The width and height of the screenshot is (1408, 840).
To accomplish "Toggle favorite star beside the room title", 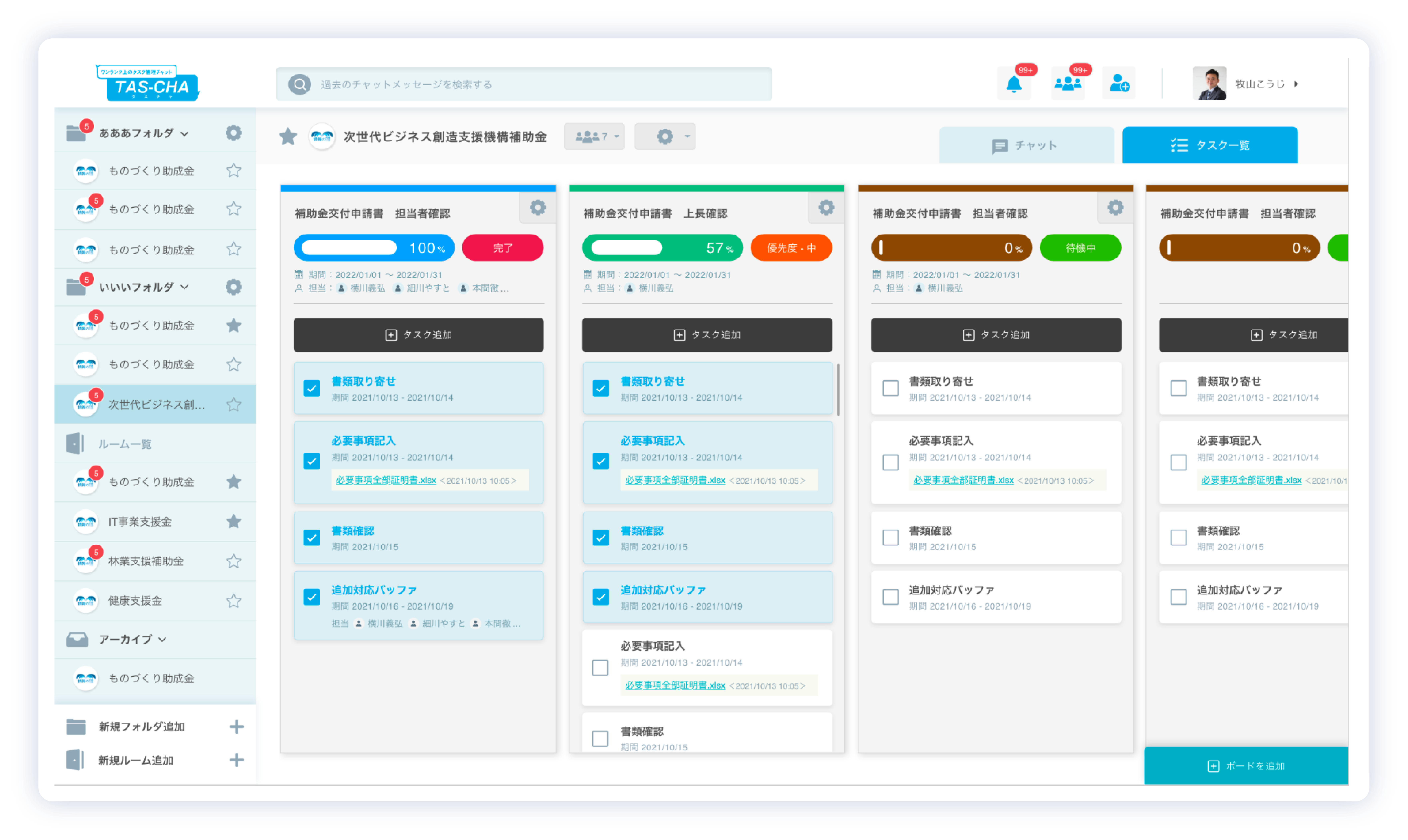I will coord(288,136).
